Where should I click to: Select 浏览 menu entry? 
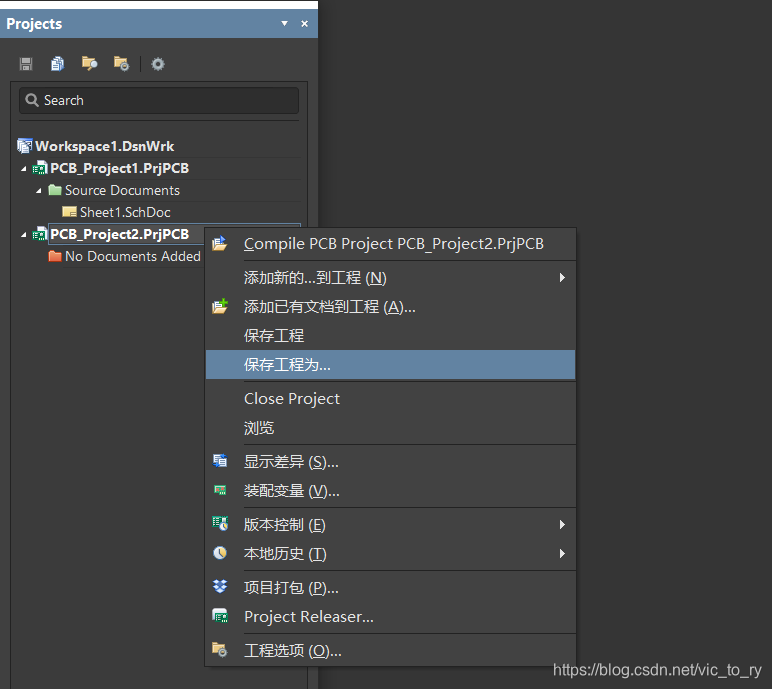[x=390, y=427]
